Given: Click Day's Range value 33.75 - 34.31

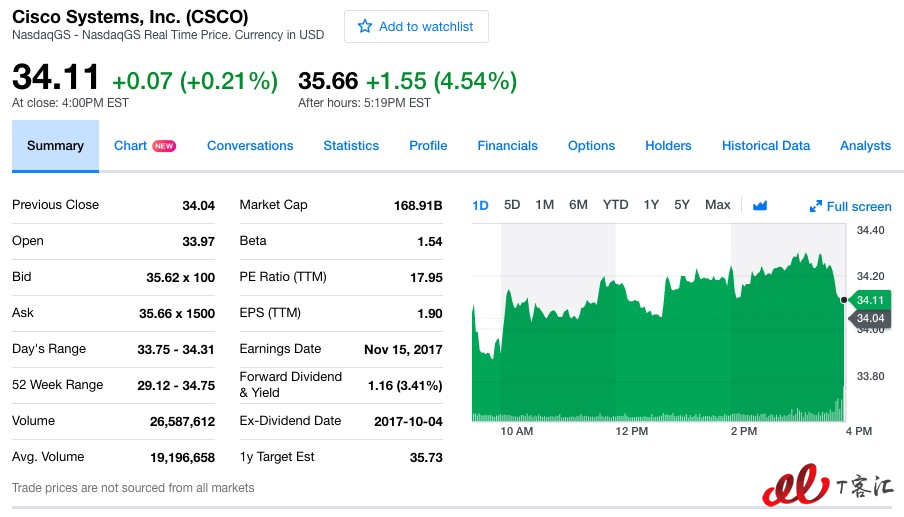Looking at the screenshot, I should click(176, 349).
